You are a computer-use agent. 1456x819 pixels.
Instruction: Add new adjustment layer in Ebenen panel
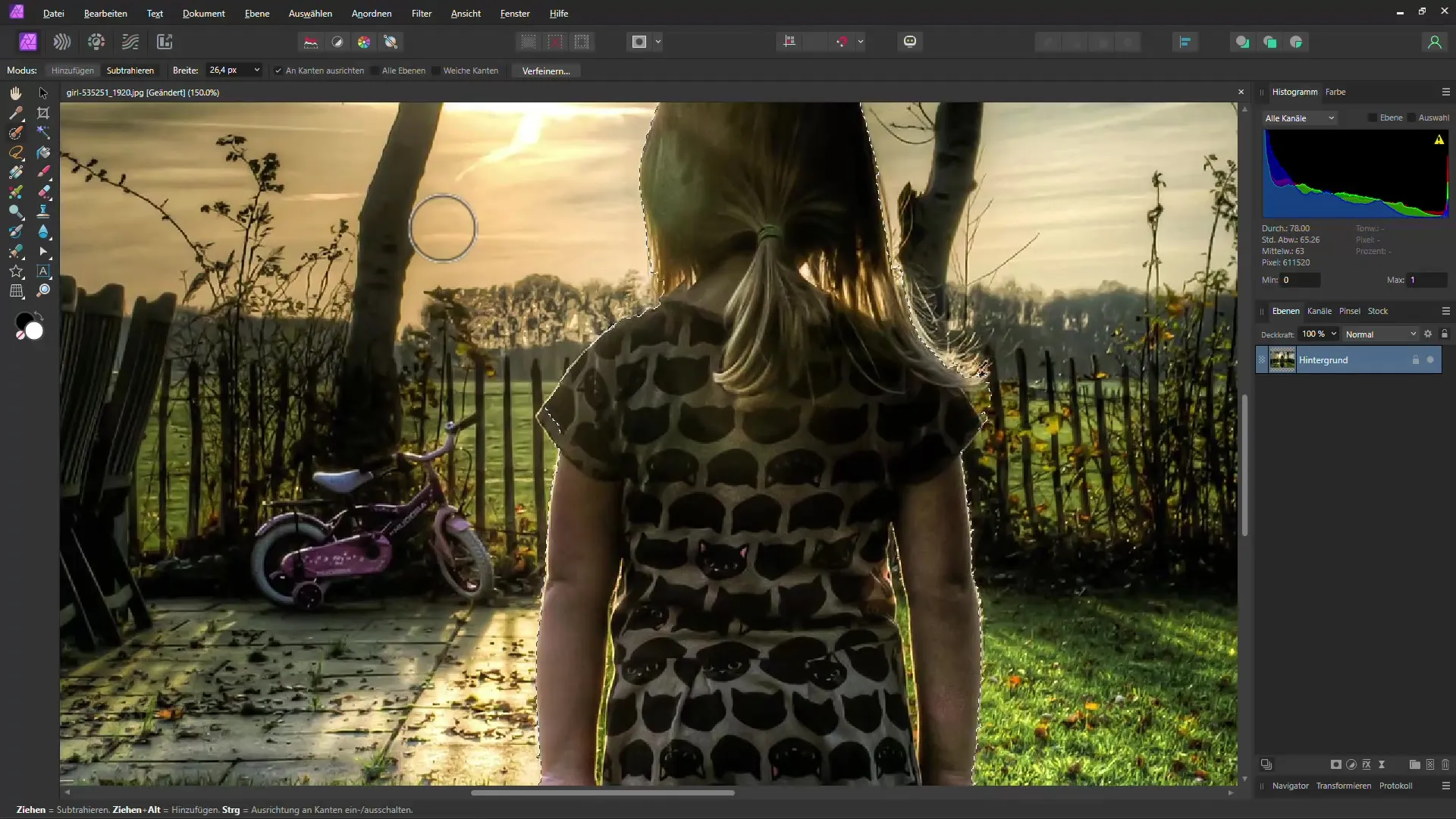click(x=1351, y=764)
